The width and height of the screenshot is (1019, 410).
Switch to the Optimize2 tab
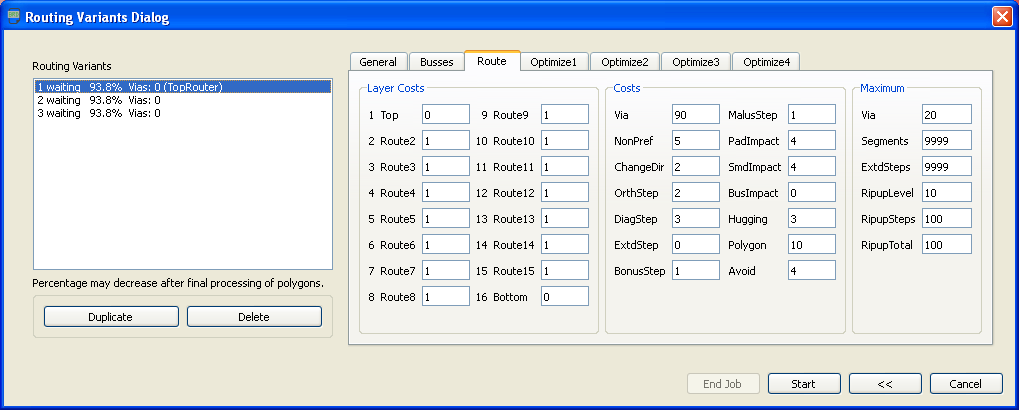click(x=625, y=62)
